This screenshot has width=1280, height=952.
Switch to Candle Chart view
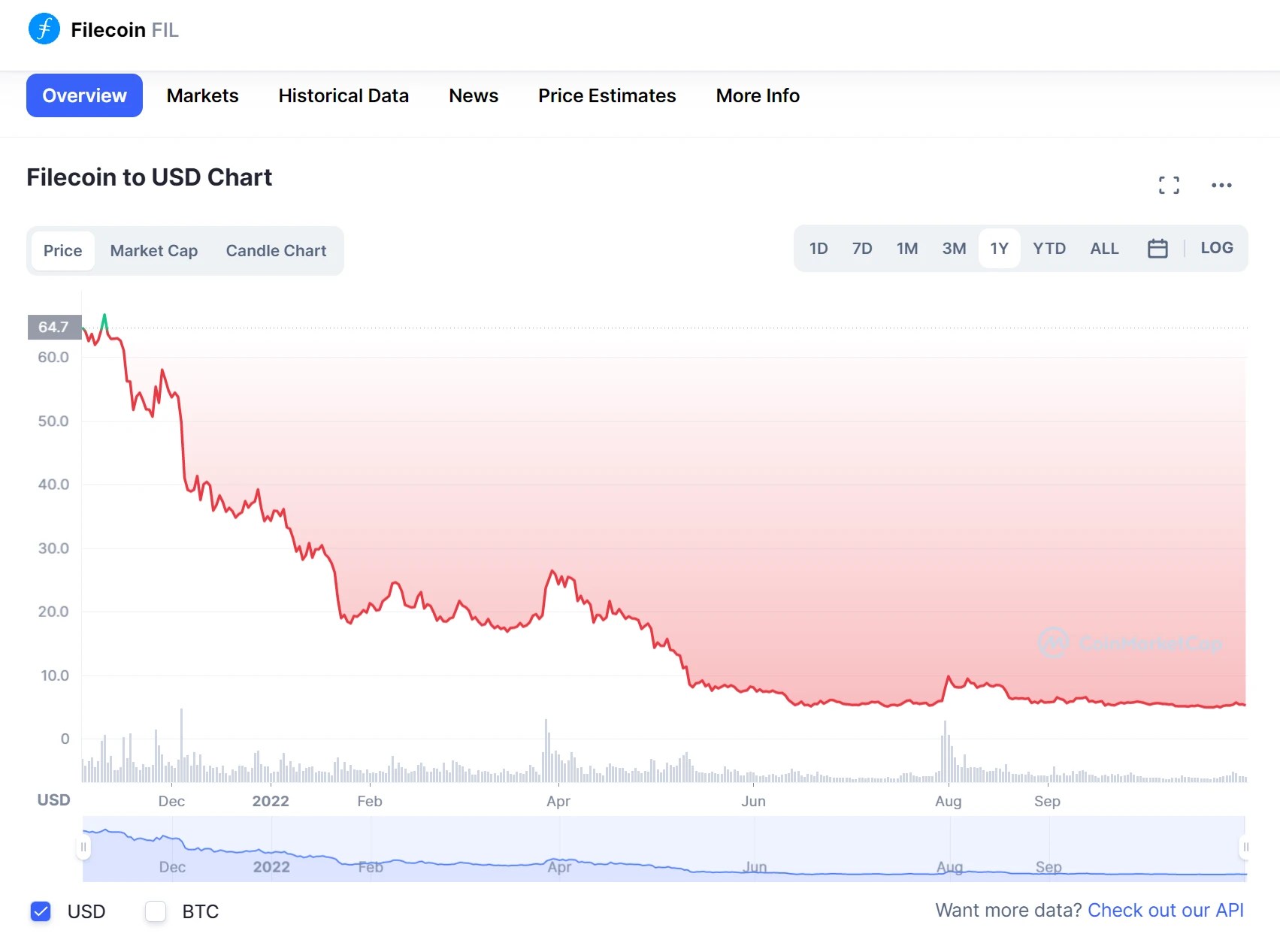pos(276,250)
